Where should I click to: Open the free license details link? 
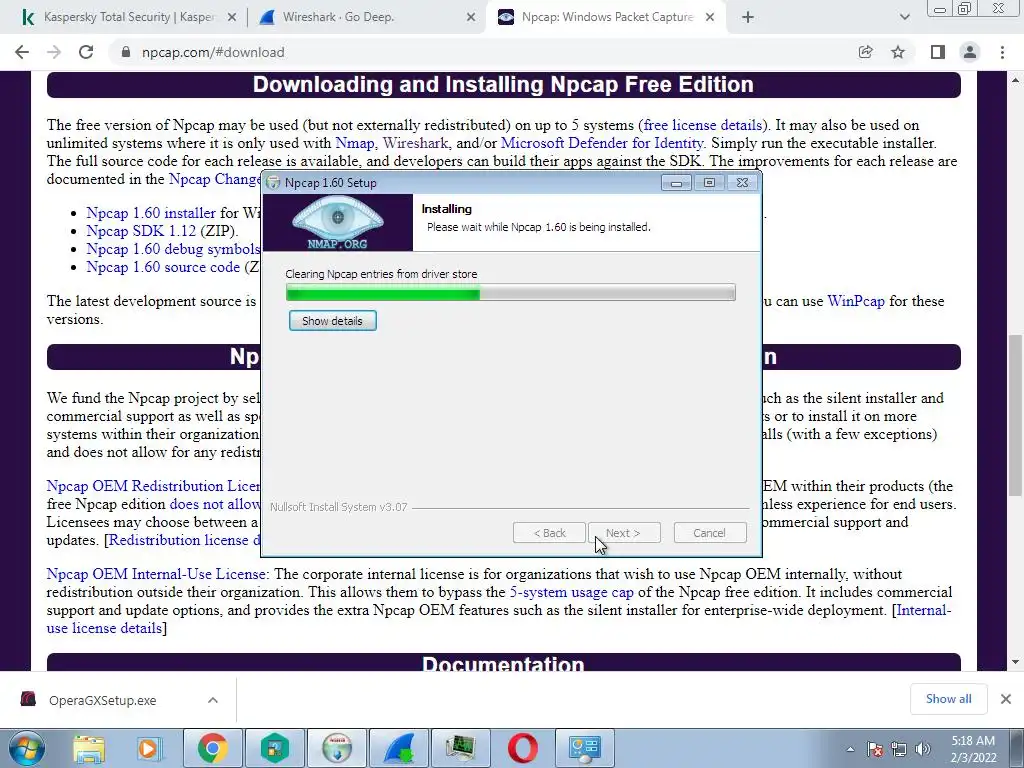(702, 125)
